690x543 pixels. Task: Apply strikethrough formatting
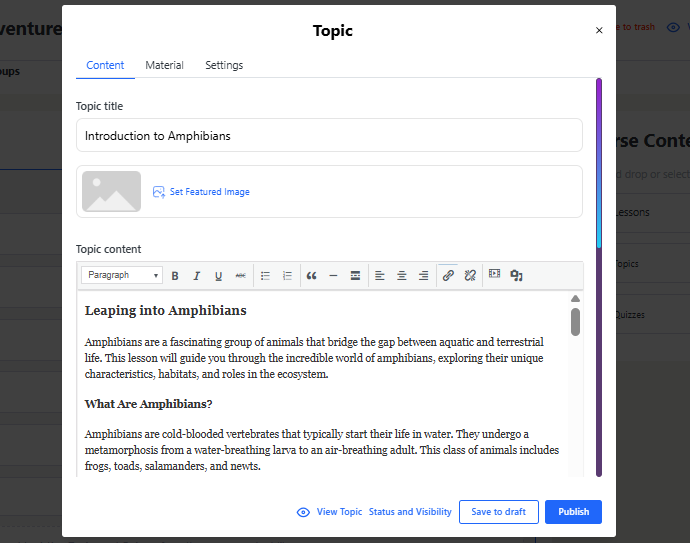pos(241,275)
